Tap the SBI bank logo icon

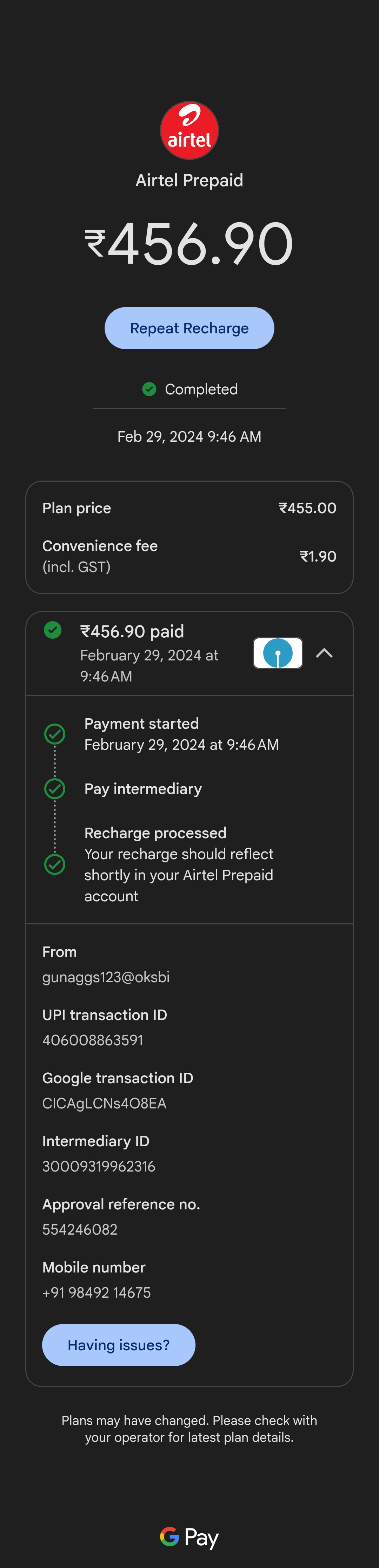(278, 653)
